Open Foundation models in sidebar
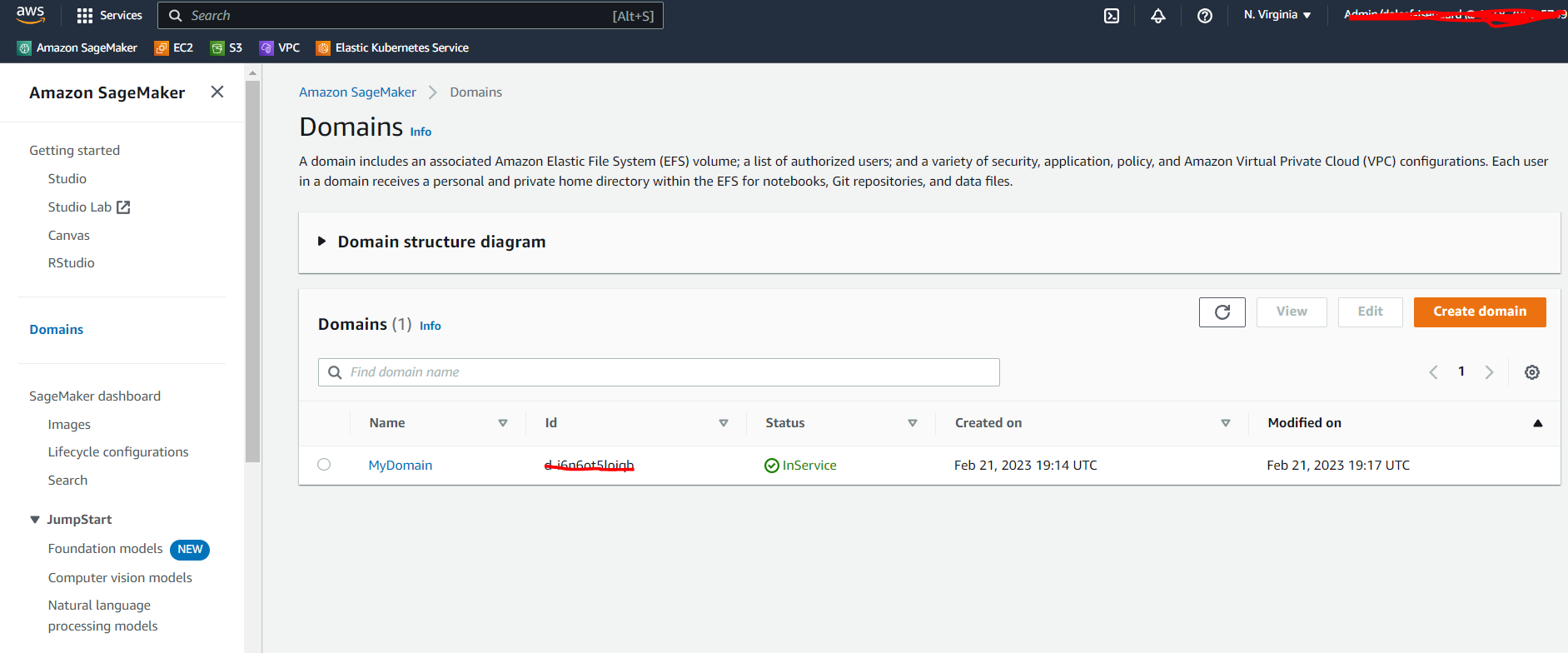This screenshot has width=1568, height=653. 106,549
